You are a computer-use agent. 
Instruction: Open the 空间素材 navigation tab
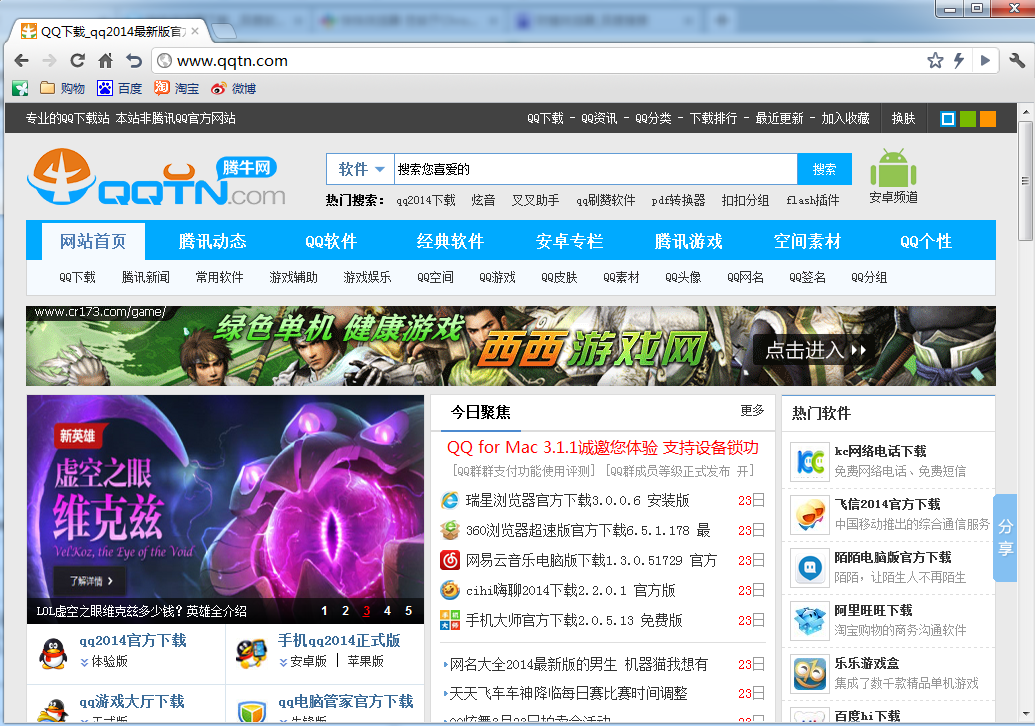click(x=807, y=241)
